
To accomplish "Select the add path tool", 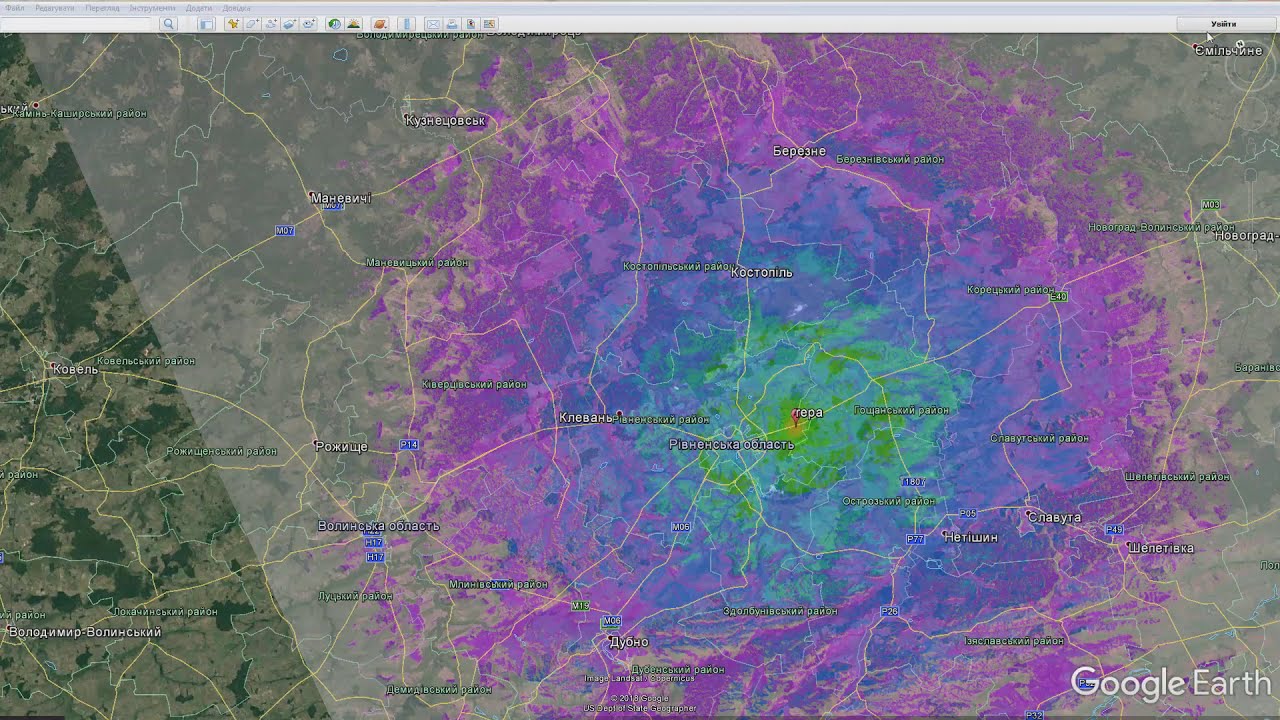I will click(271, 24).
